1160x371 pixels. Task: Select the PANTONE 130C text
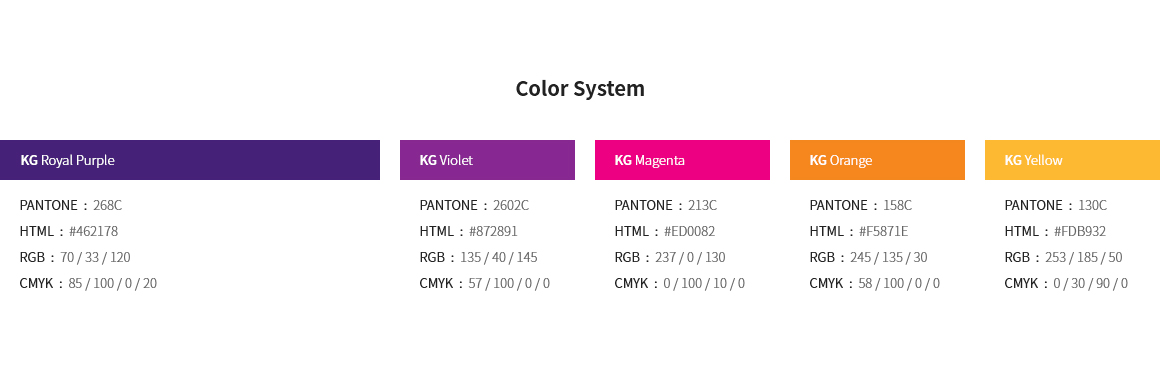[1093, 205]
